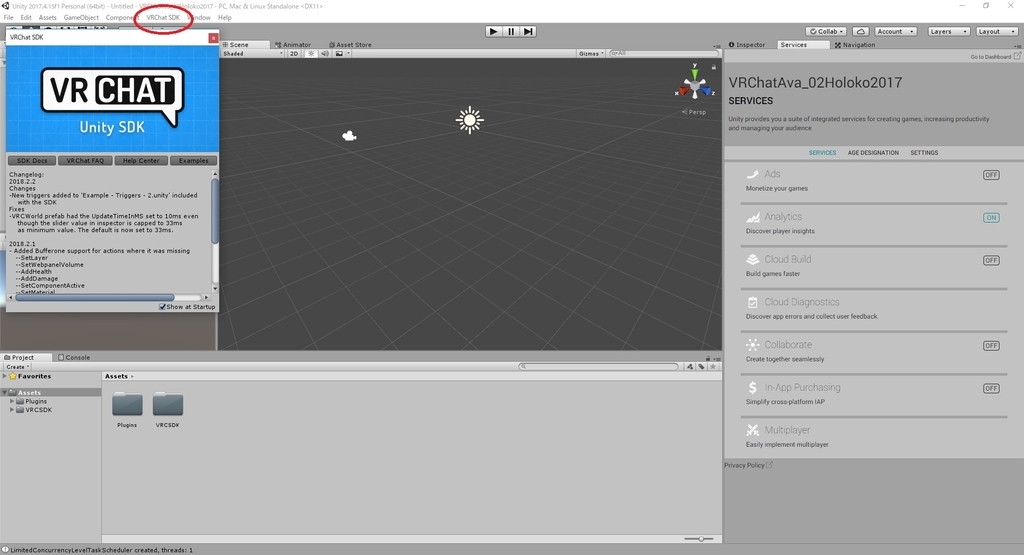
Task: Click the scene effects image icon
Action: (x=339, y=54)
